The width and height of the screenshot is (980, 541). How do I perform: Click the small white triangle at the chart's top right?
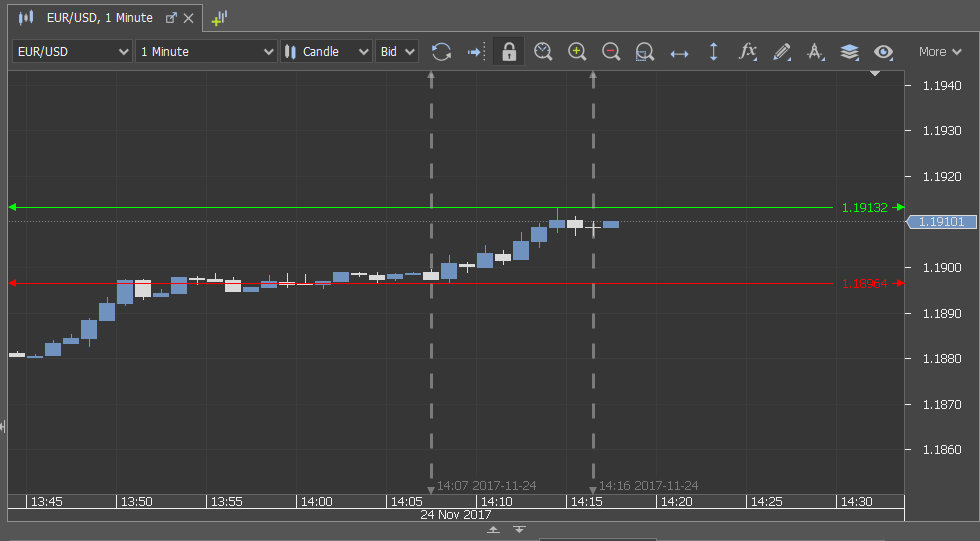click(x=875, y=74)
